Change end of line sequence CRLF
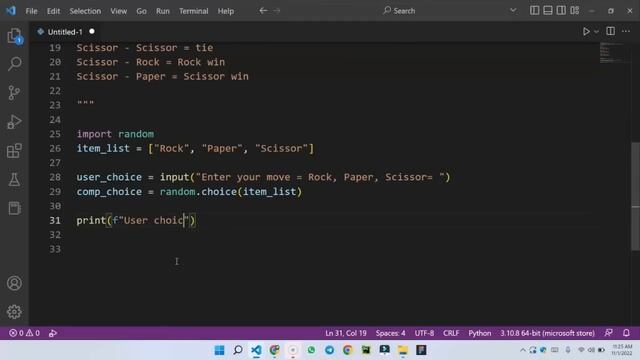640x360 pixels. coord(451,333)
